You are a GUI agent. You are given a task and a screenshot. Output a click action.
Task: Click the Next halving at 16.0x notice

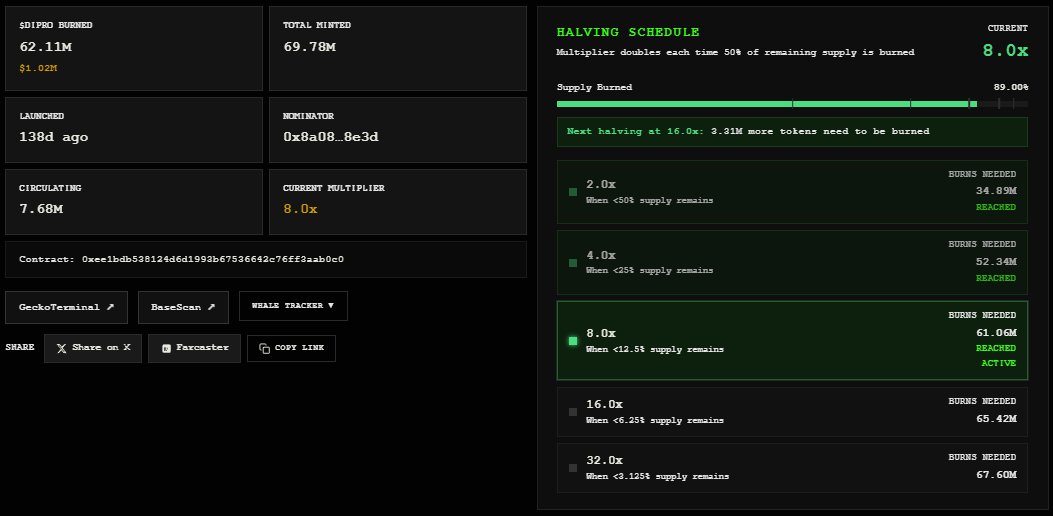tap(792, 132)
